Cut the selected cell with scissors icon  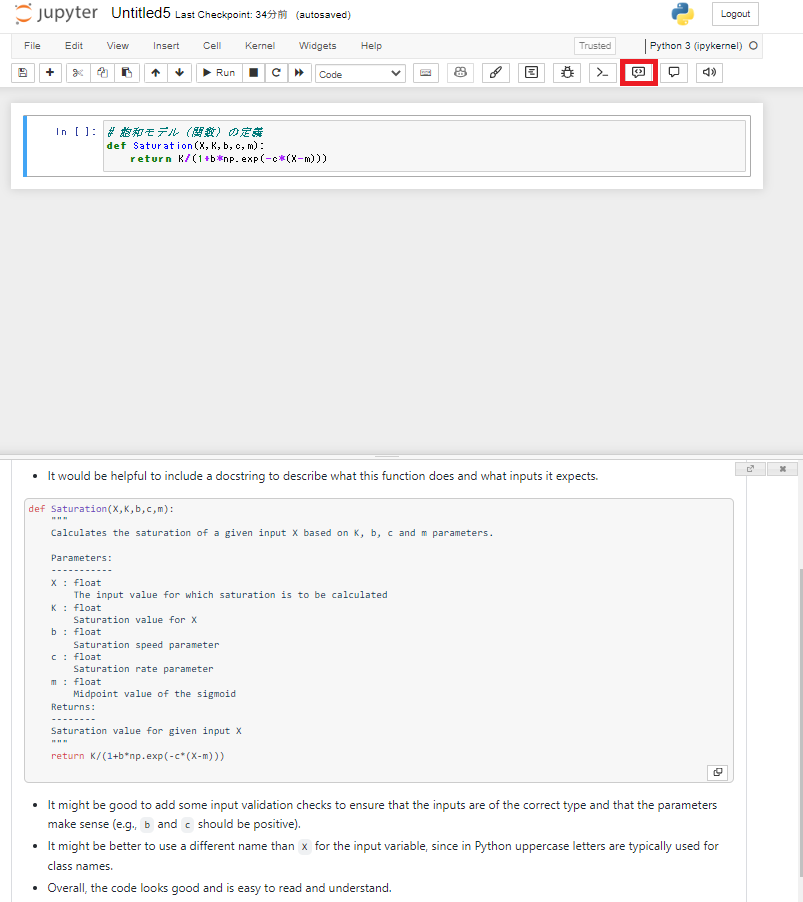(x=78, y=73)
